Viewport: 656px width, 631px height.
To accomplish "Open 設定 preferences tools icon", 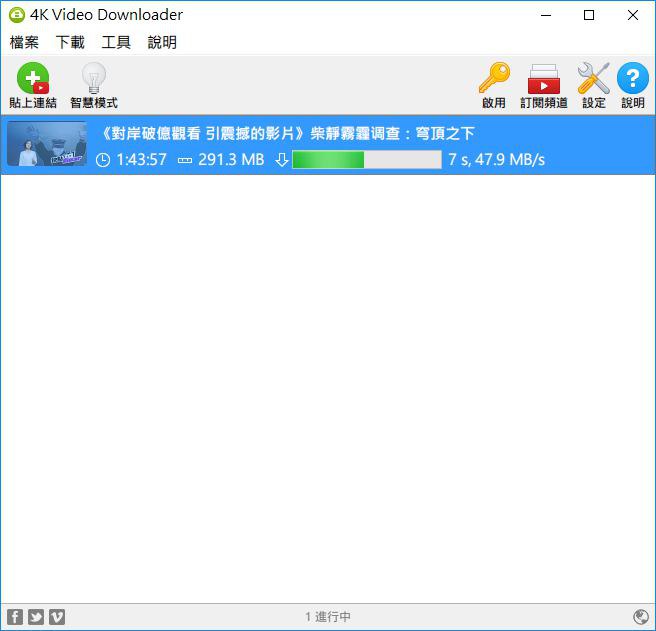I will [593, 78].
